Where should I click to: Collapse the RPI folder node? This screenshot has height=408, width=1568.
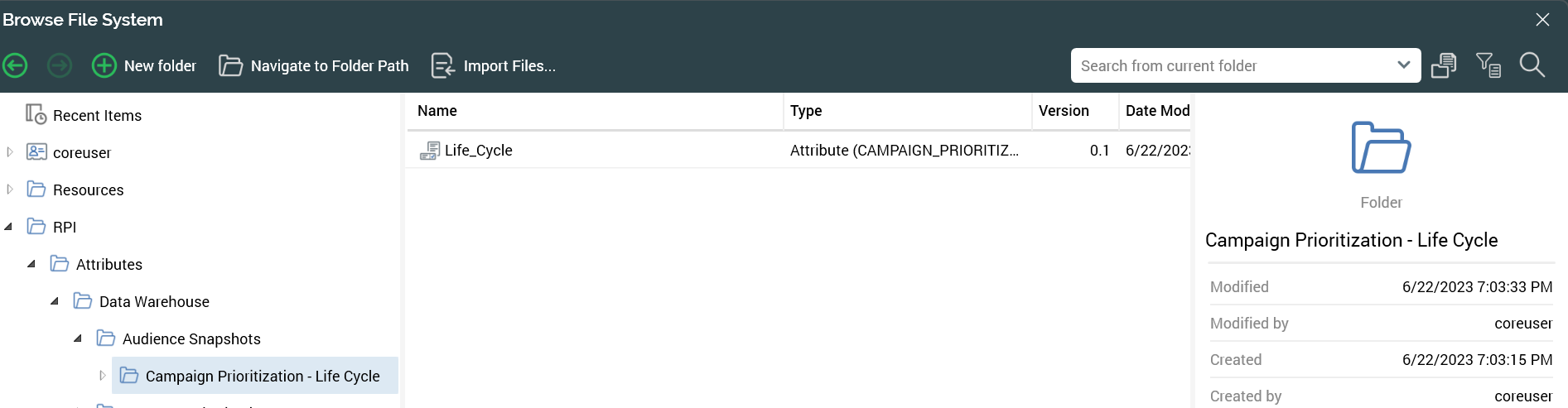[8, 227]
